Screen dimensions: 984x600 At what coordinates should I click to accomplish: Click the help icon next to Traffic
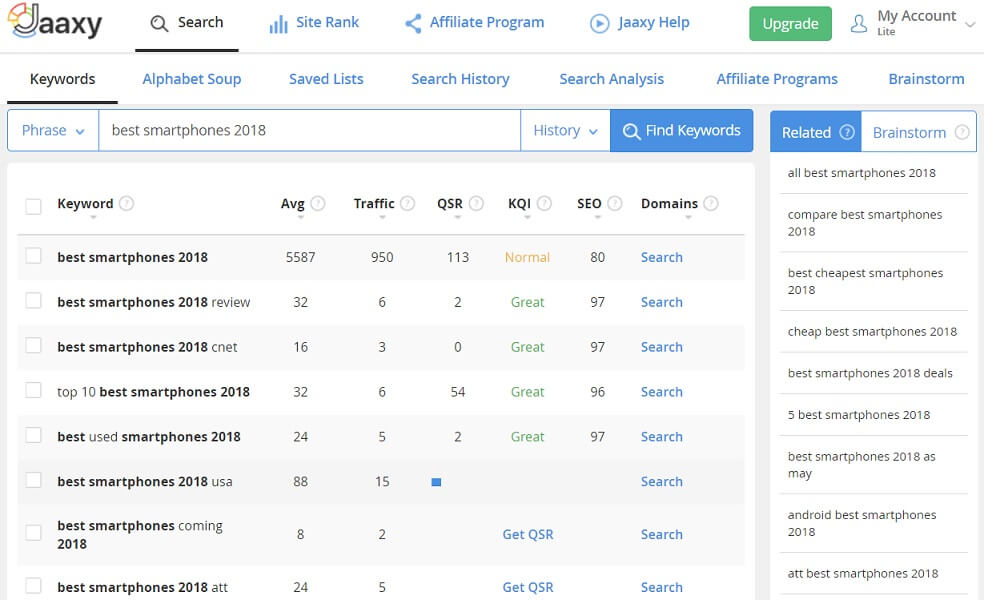(x=408, y=203)
